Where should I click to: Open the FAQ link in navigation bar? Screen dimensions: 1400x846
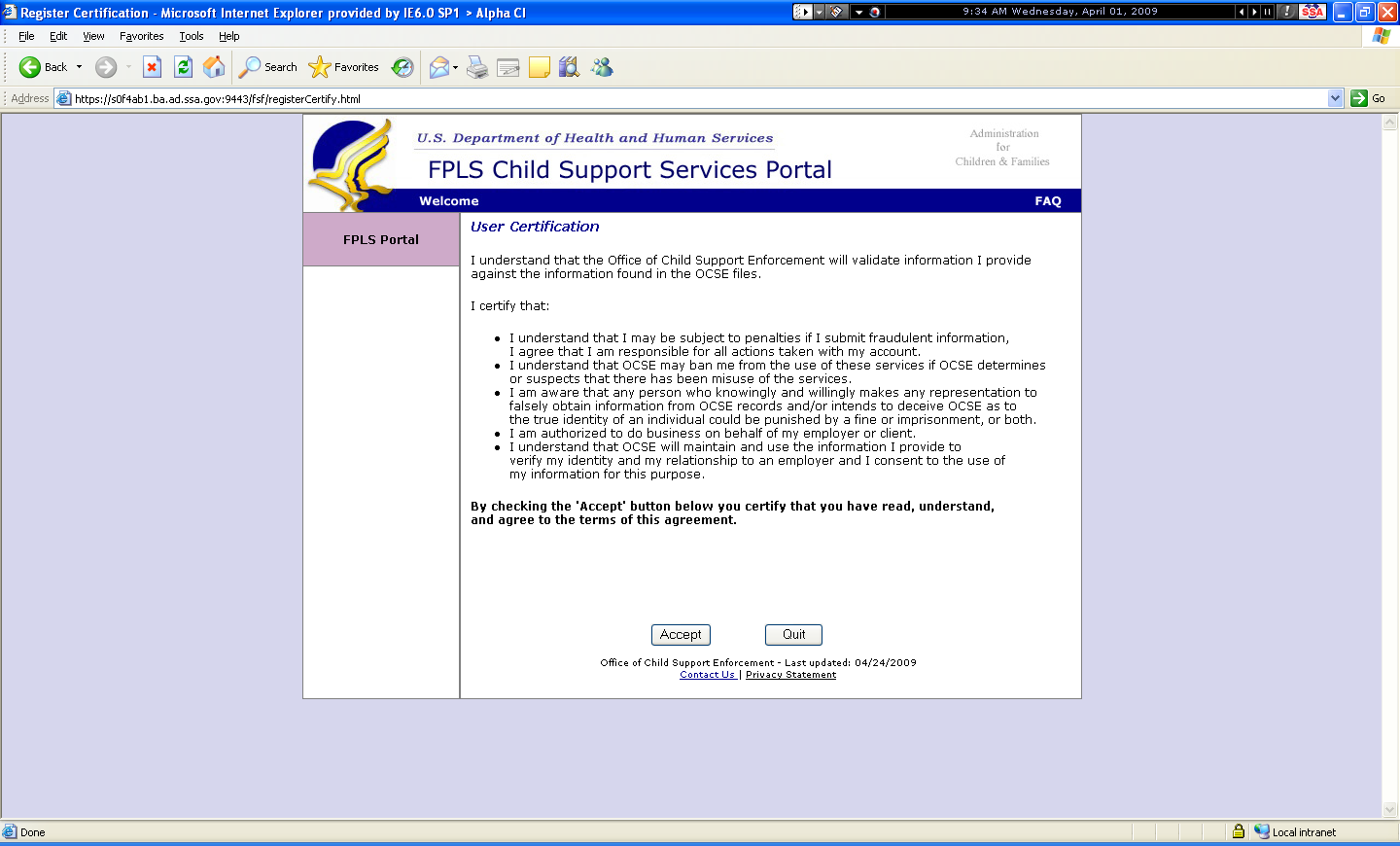1048,201
